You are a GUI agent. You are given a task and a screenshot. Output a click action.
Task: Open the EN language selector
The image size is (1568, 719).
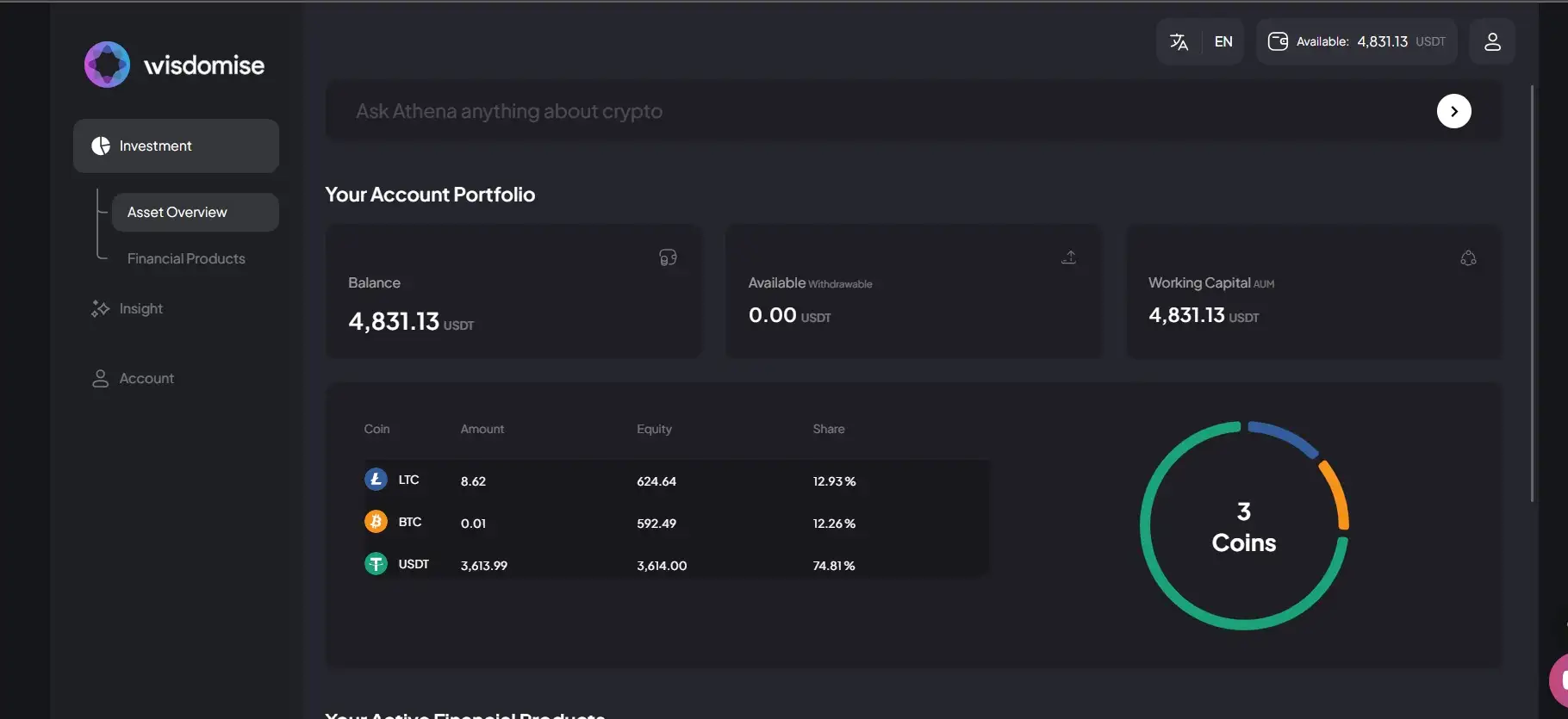coord(1223,41)
